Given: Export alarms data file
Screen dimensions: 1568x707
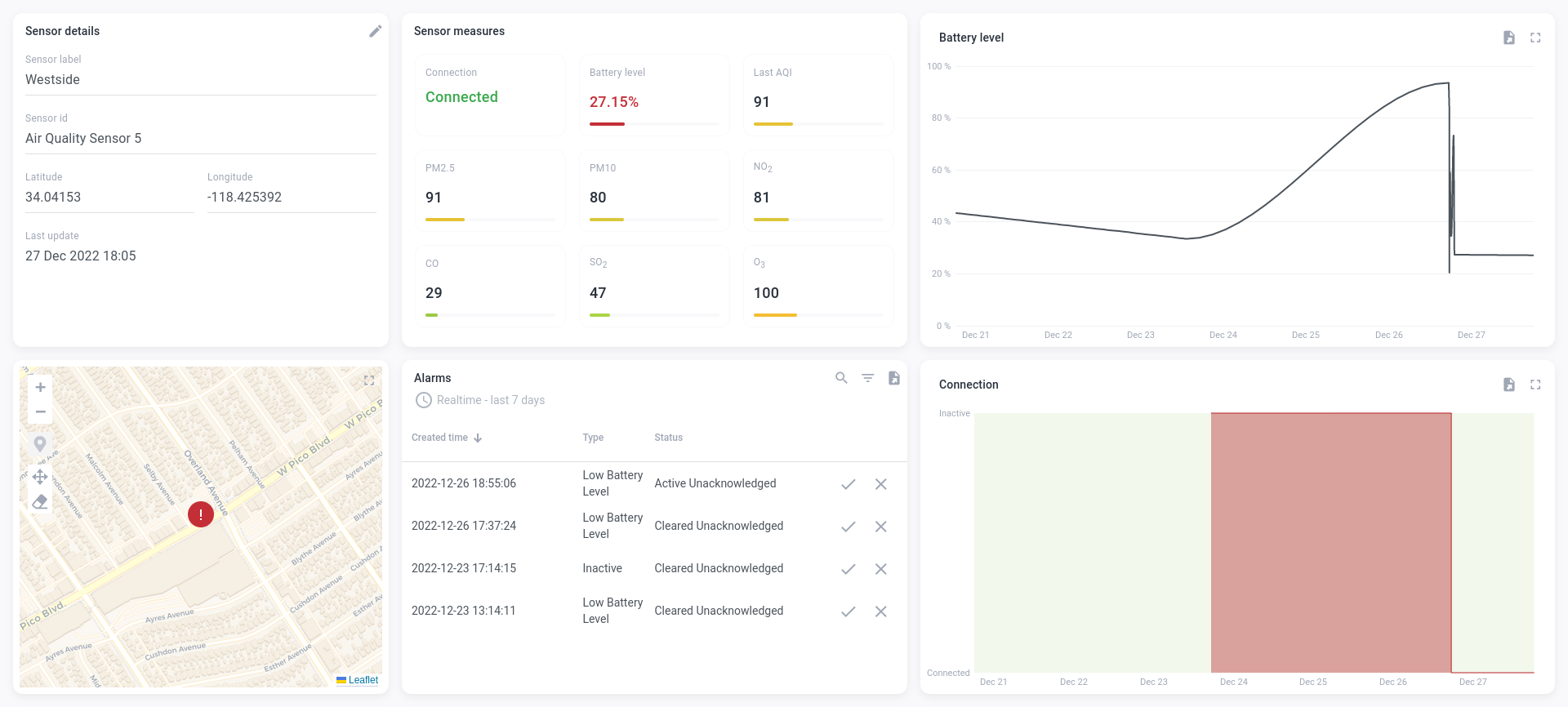Looking at the screenshot, I should point(893,378).
